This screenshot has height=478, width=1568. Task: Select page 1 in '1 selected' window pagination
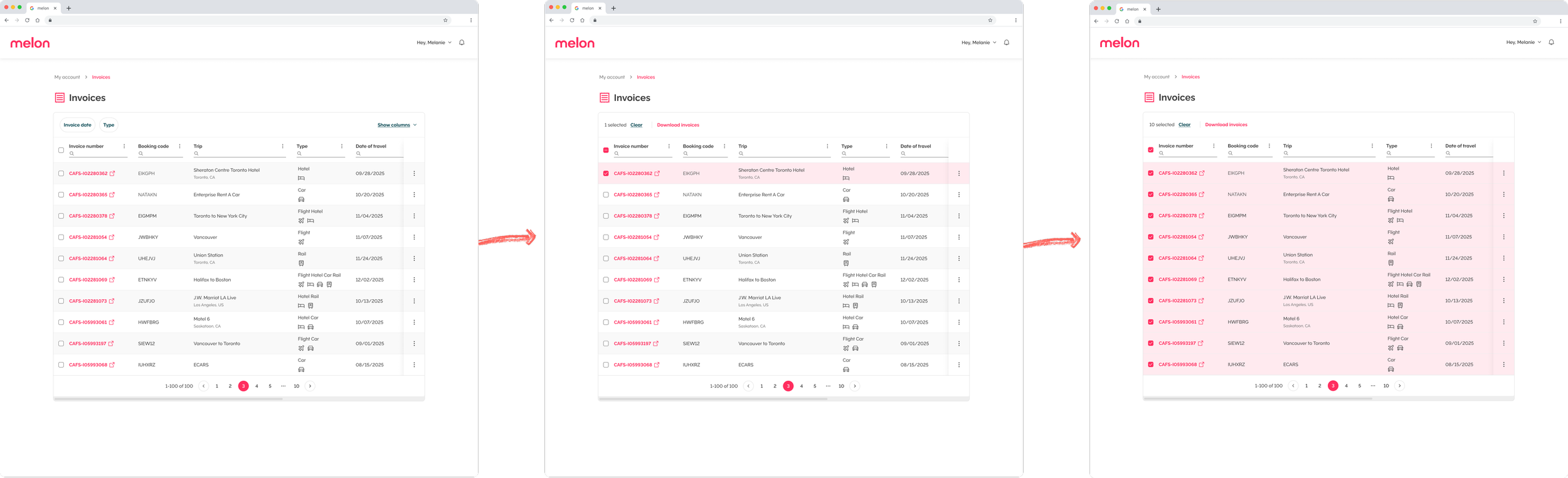761,386
